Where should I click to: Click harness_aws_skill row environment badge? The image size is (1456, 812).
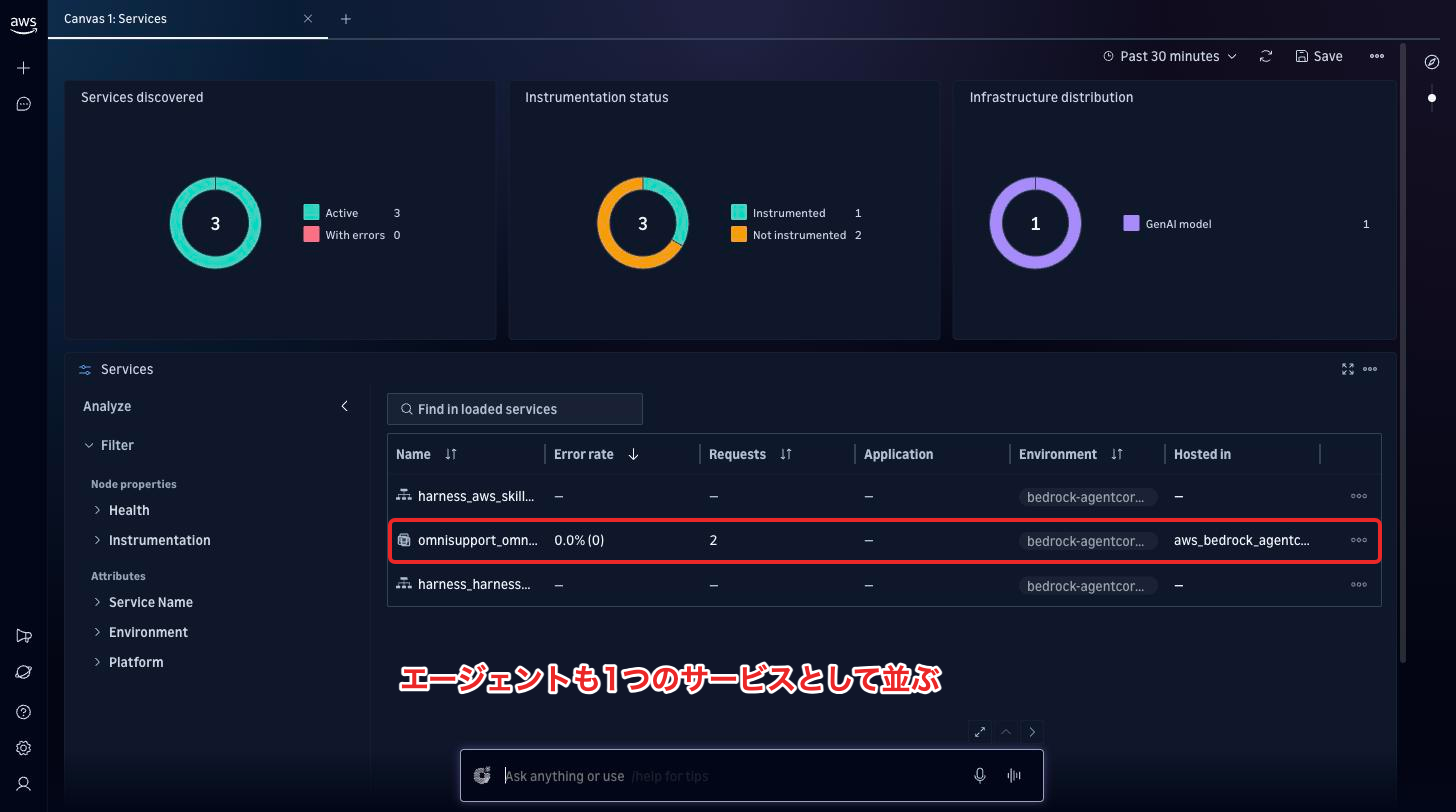pos(1088,497)
